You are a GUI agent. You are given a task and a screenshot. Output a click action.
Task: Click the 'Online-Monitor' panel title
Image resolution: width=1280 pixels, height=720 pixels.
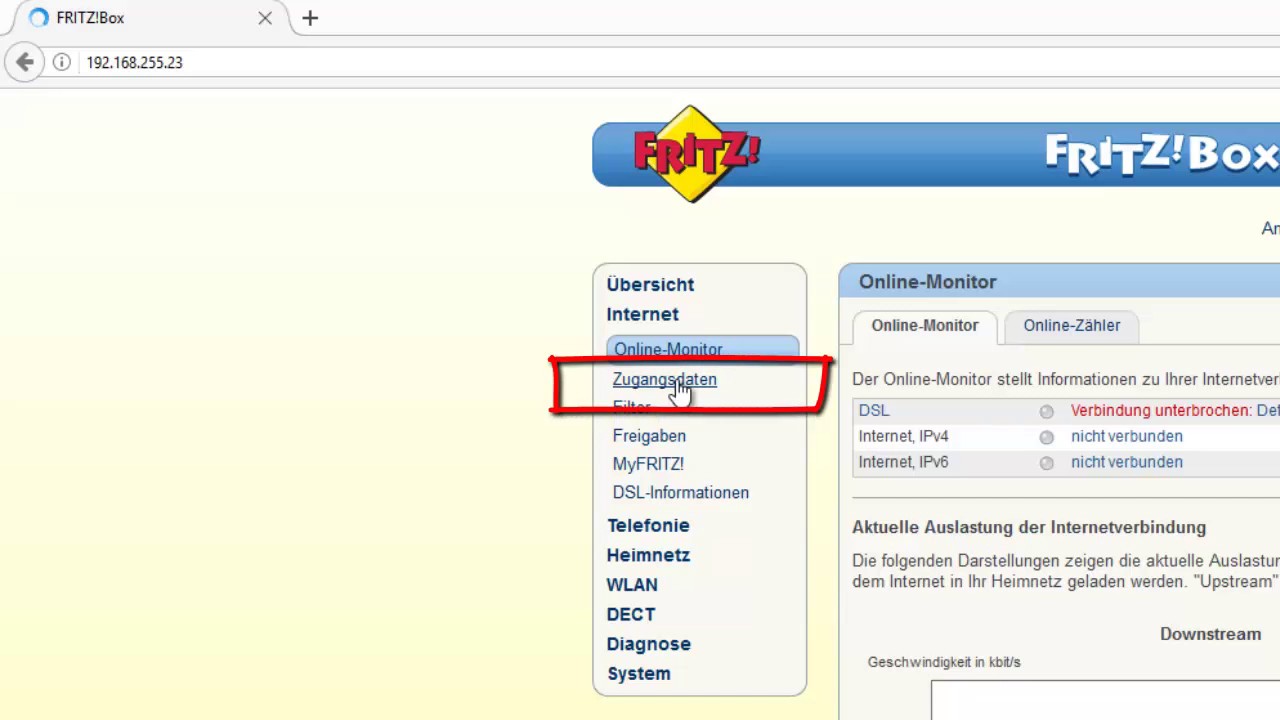927,282
